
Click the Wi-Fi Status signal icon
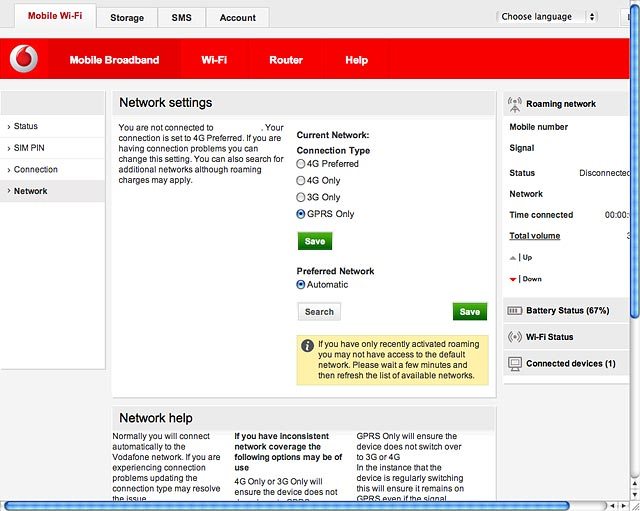515,337
